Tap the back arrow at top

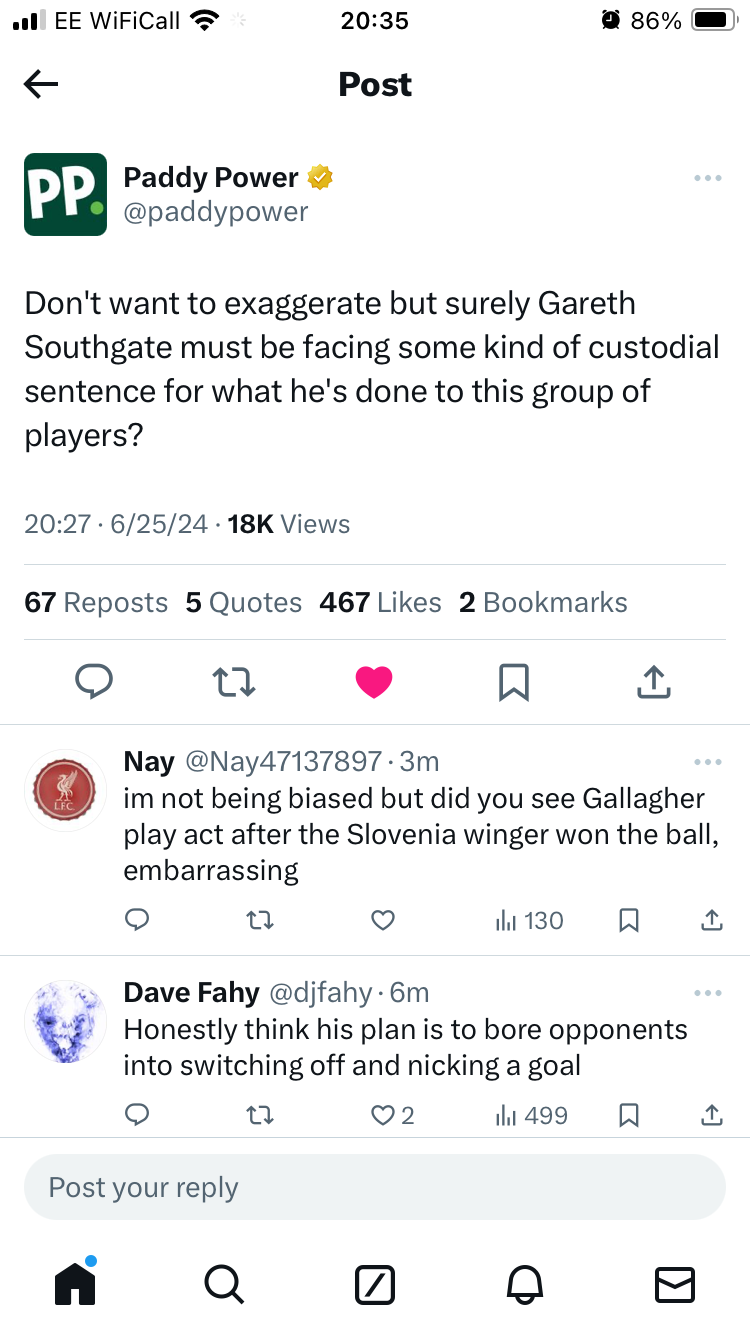[x=41, y=85]
